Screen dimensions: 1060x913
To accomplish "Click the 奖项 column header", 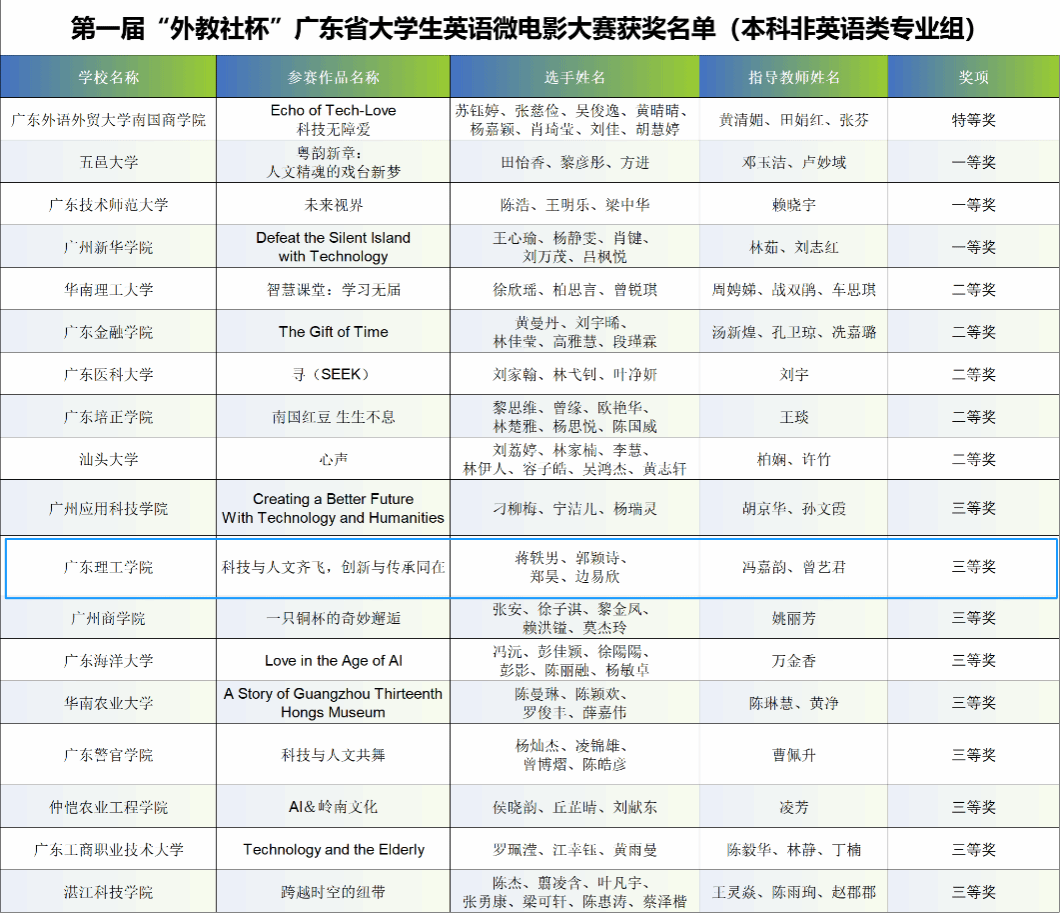I will 973,77.
